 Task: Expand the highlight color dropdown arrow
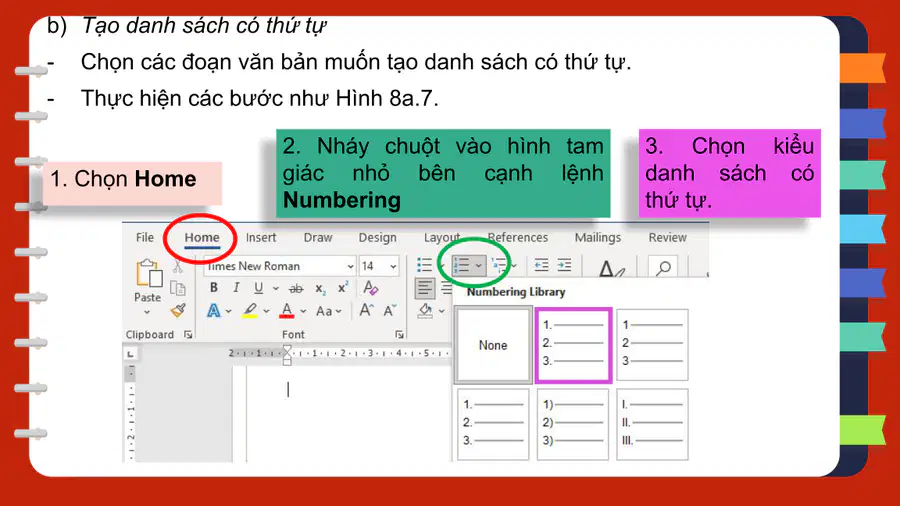[266, 311]
